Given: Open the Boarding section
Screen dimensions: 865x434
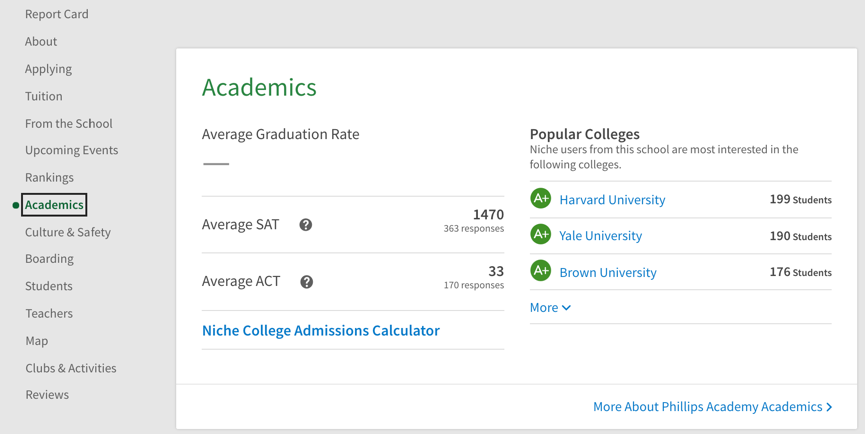Looking at the screenshot, I should [49, 259].
